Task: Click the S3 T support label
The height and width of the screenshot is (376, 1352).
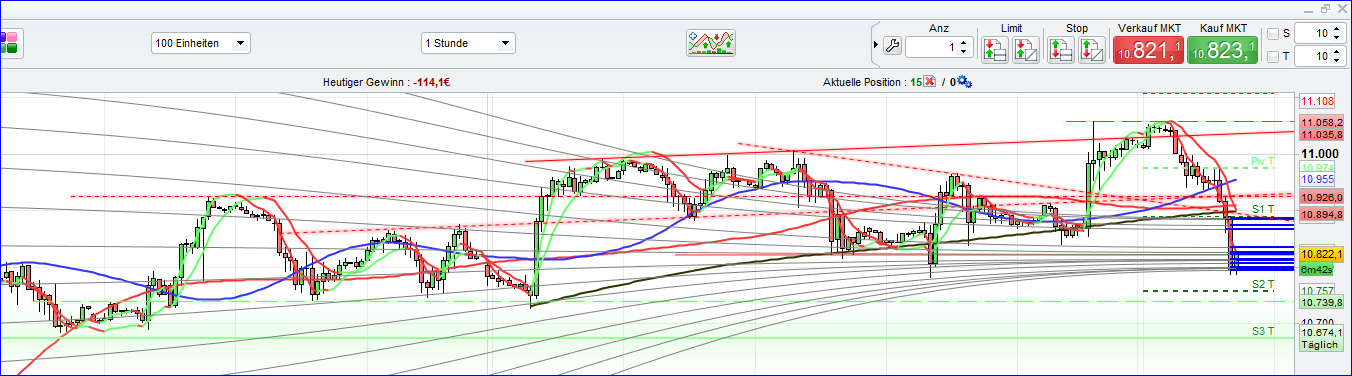Action: [x=1264, y=331]
